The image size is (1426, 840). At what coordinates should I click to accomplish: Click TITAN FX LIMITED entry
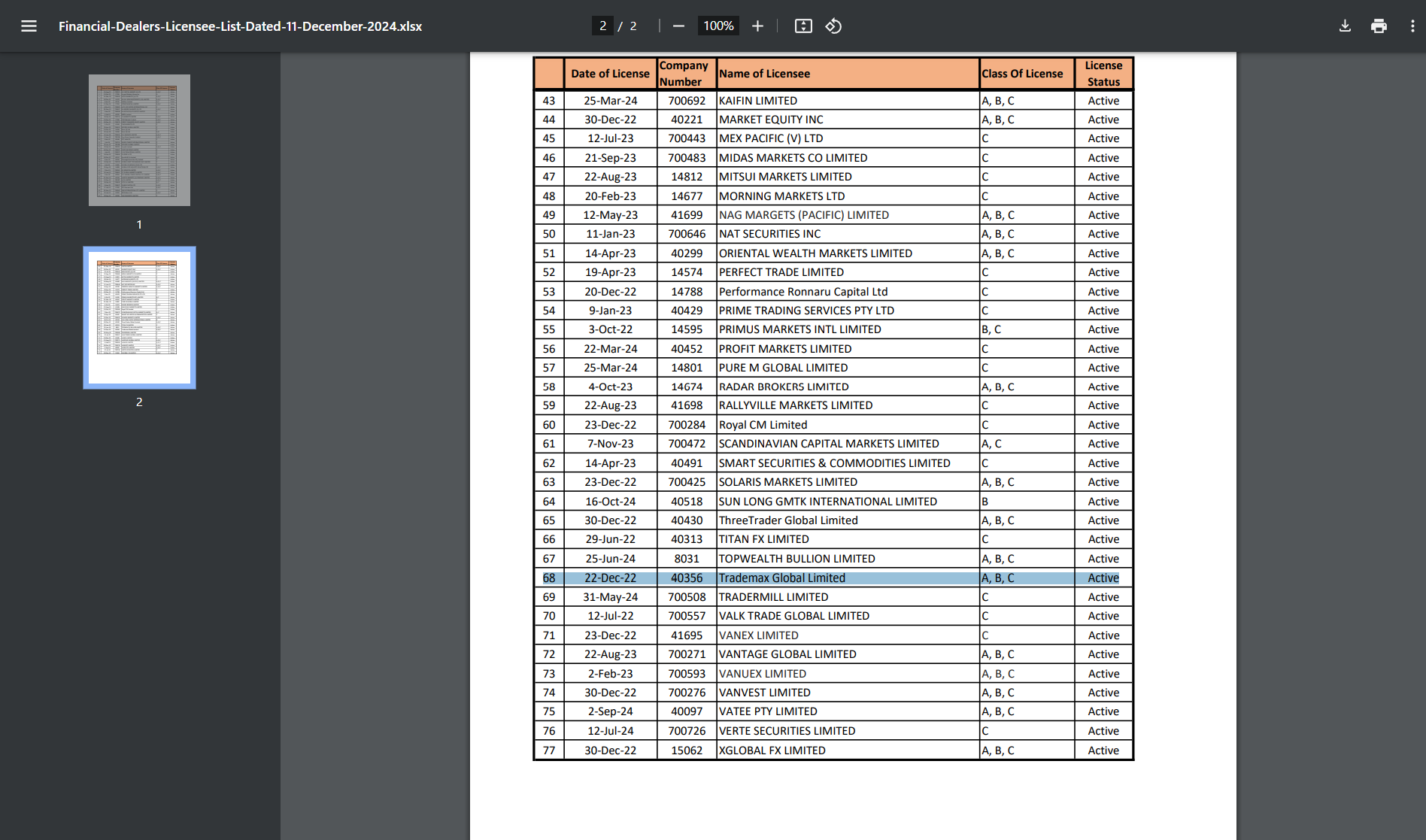(763, 539)
